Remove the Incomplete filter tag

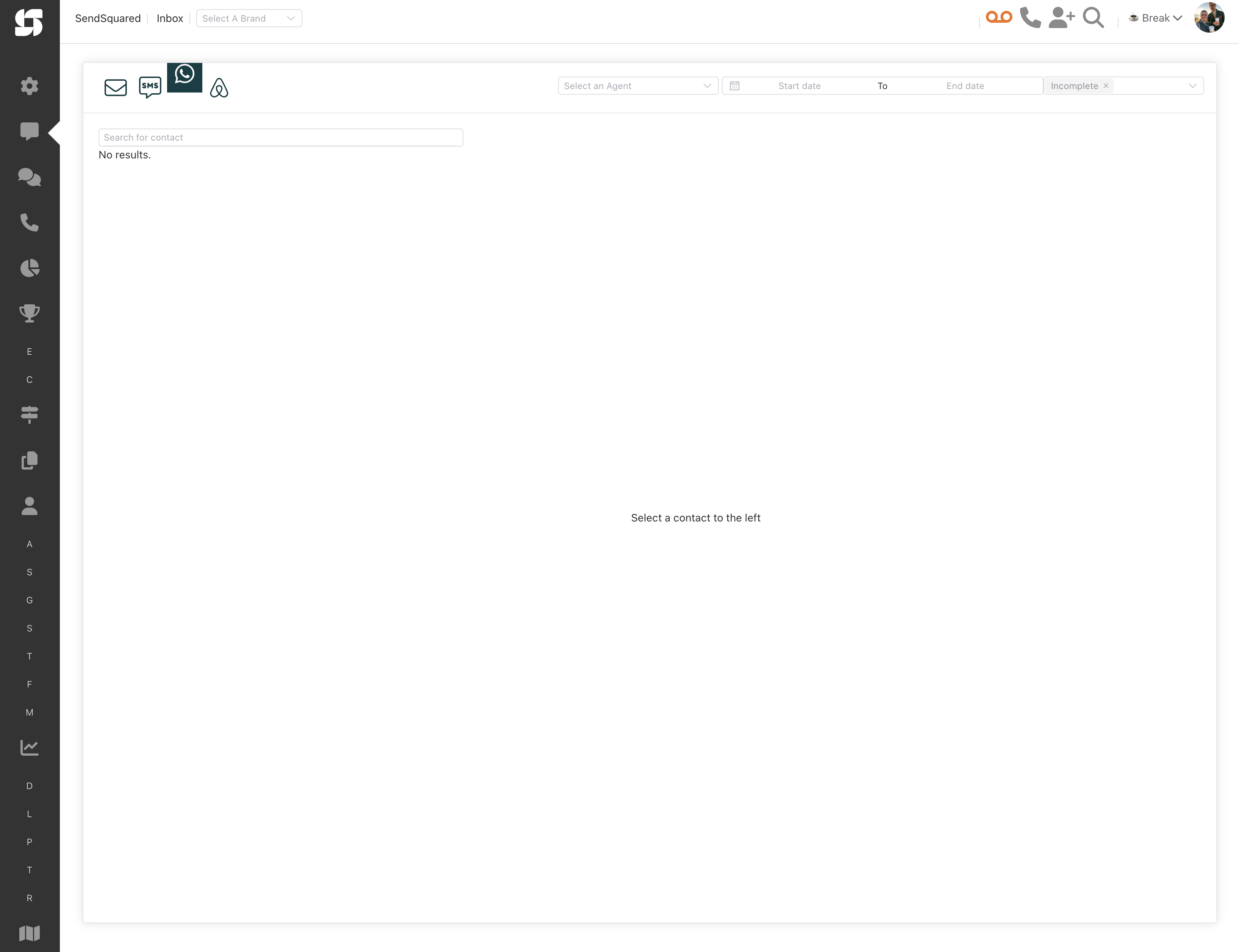pyautogui.click(x=1106, y=86)
